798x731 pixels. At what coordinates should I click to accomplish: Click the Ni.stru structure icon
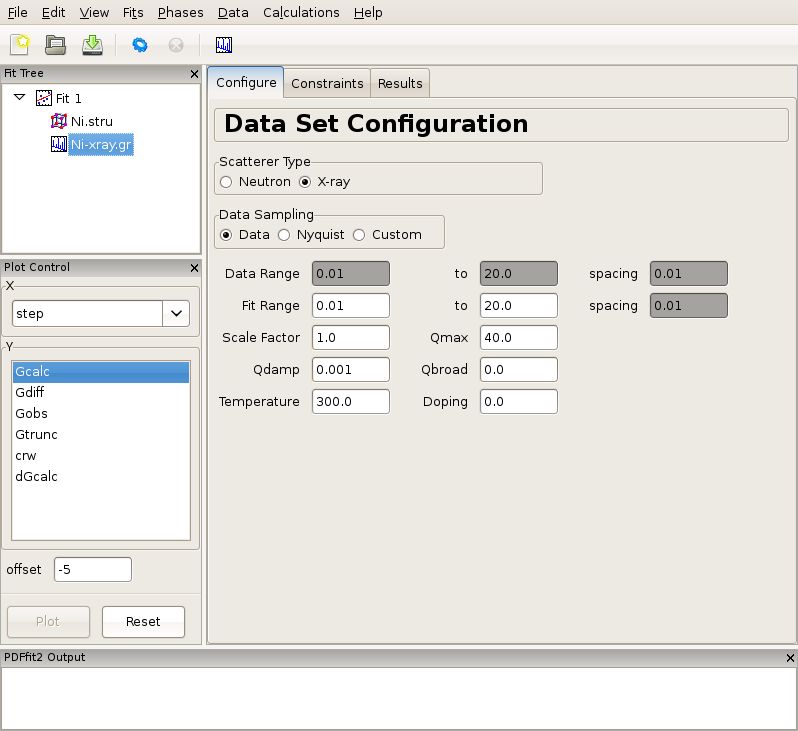click(x=59, y=121)
